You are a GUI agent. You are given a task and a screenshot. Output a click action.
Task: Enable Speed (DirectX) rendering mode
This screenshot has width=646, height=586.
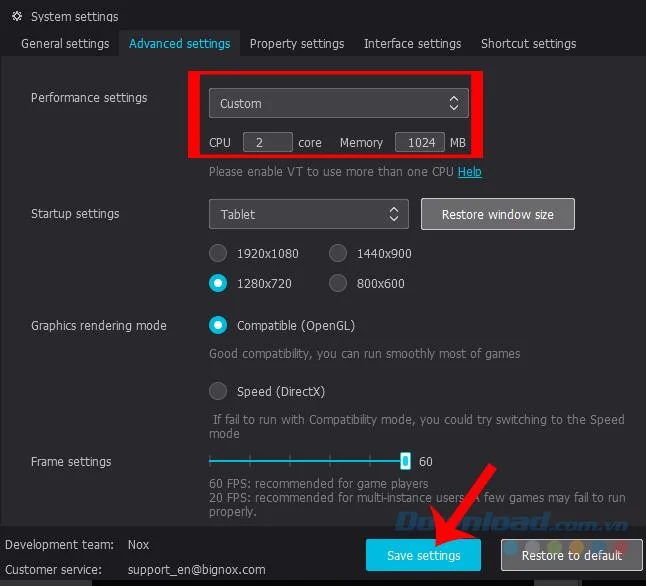(218, 391)
